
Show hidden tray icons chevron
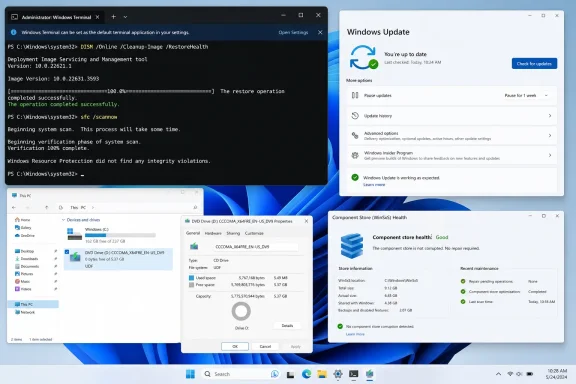[498, 374]
